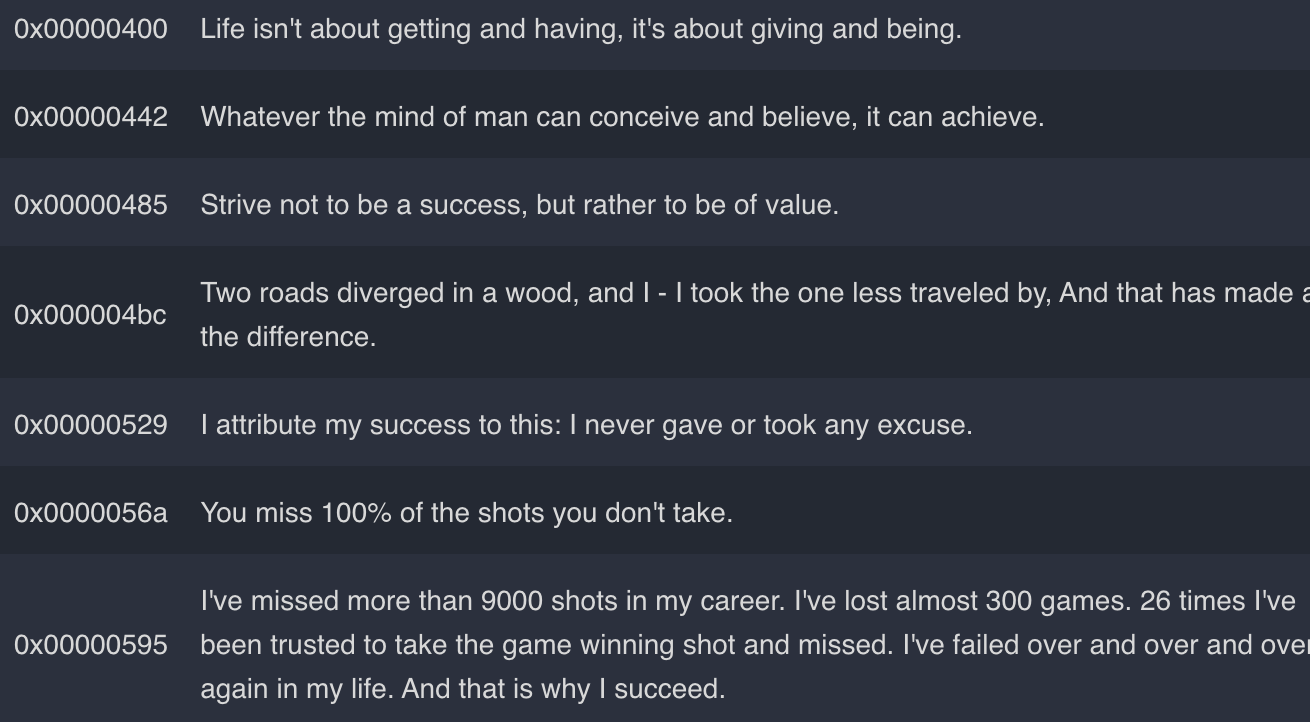1310x722 pixels.
Task: Select the "Strive not to be a success" string
Action: click(x=519, y=205)
